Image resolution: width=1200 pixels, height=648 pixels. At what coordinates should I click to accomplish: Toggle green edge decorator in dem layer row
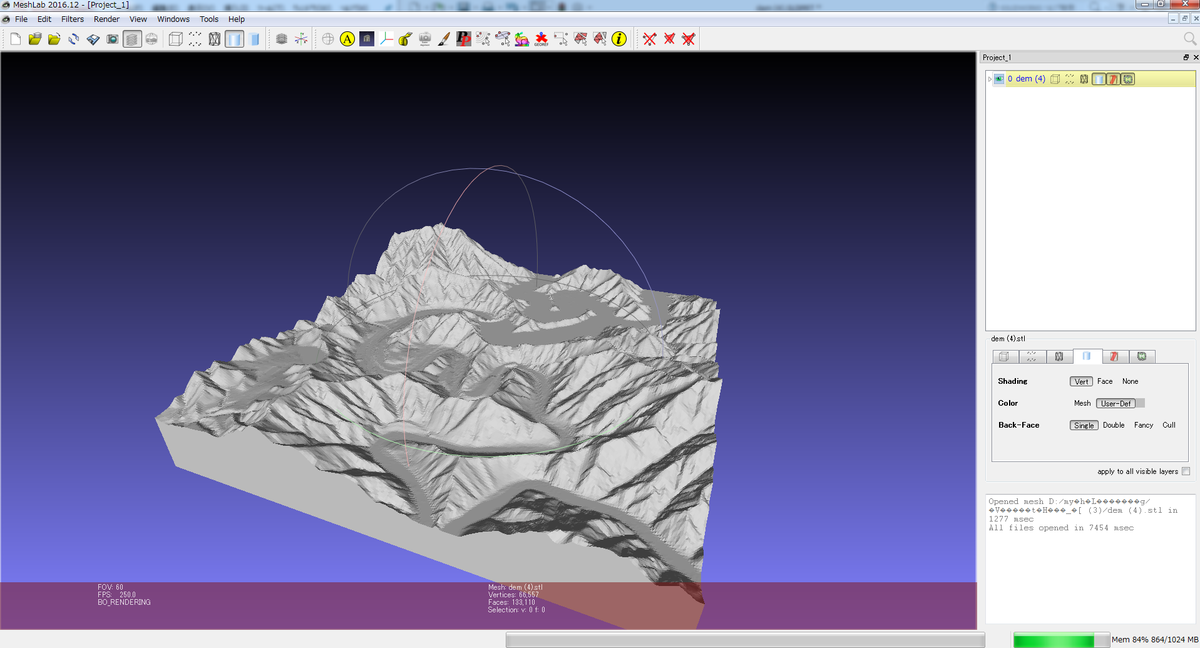[x=1127, y=78]
